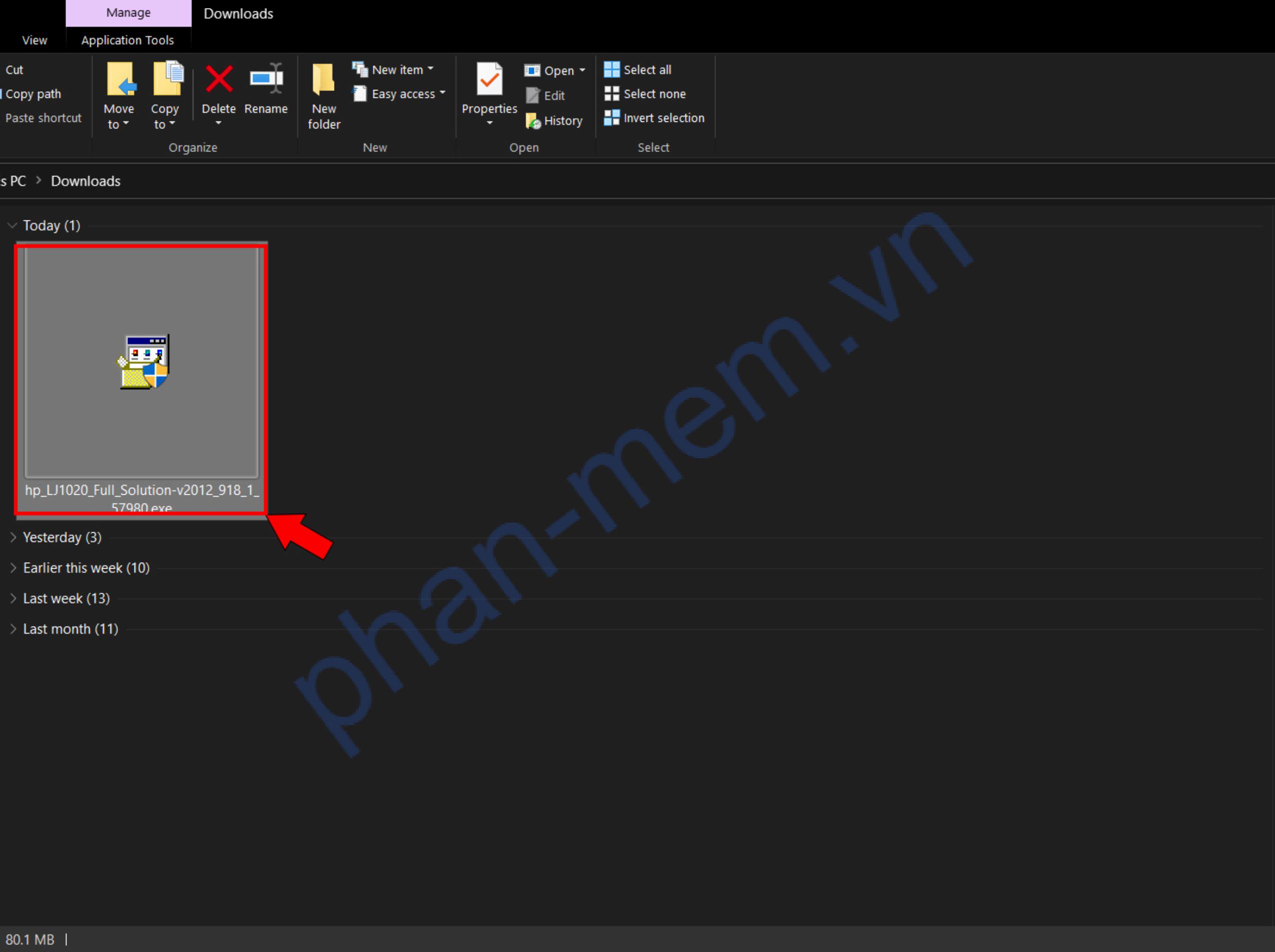
Task: Open file Properties
Action: (489, 80)
